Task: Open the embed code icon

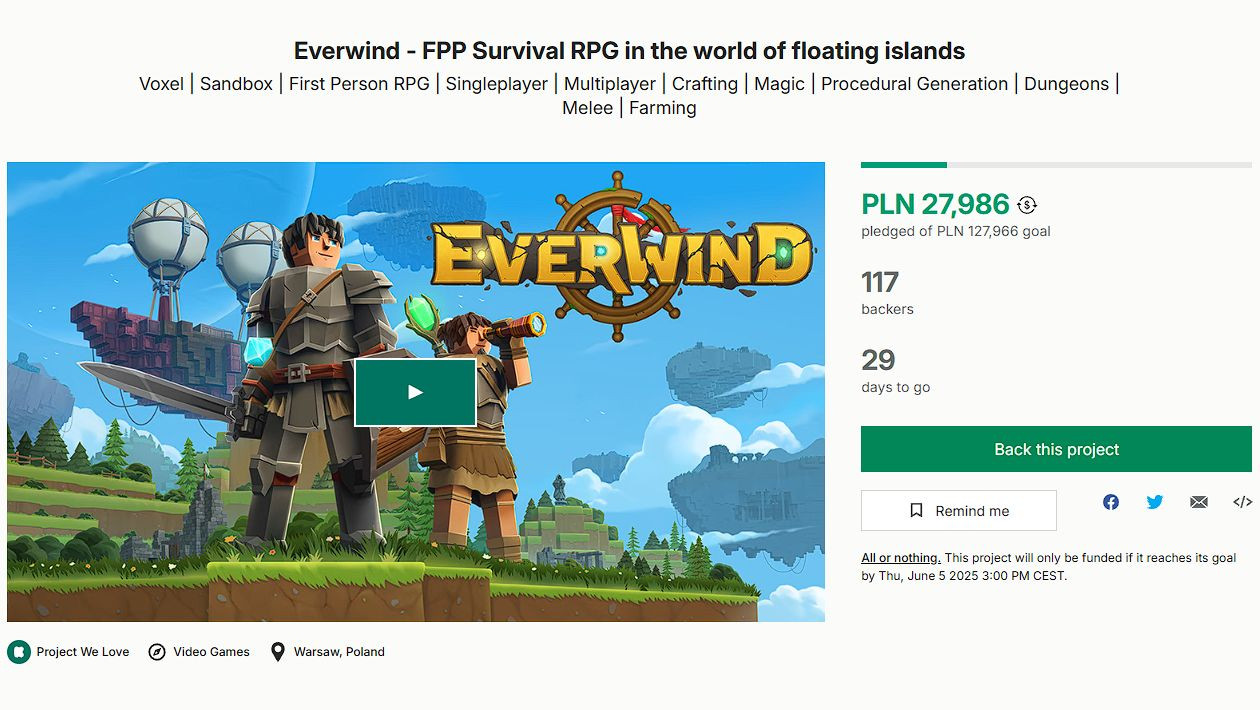Action: [x=1242, y=502]
